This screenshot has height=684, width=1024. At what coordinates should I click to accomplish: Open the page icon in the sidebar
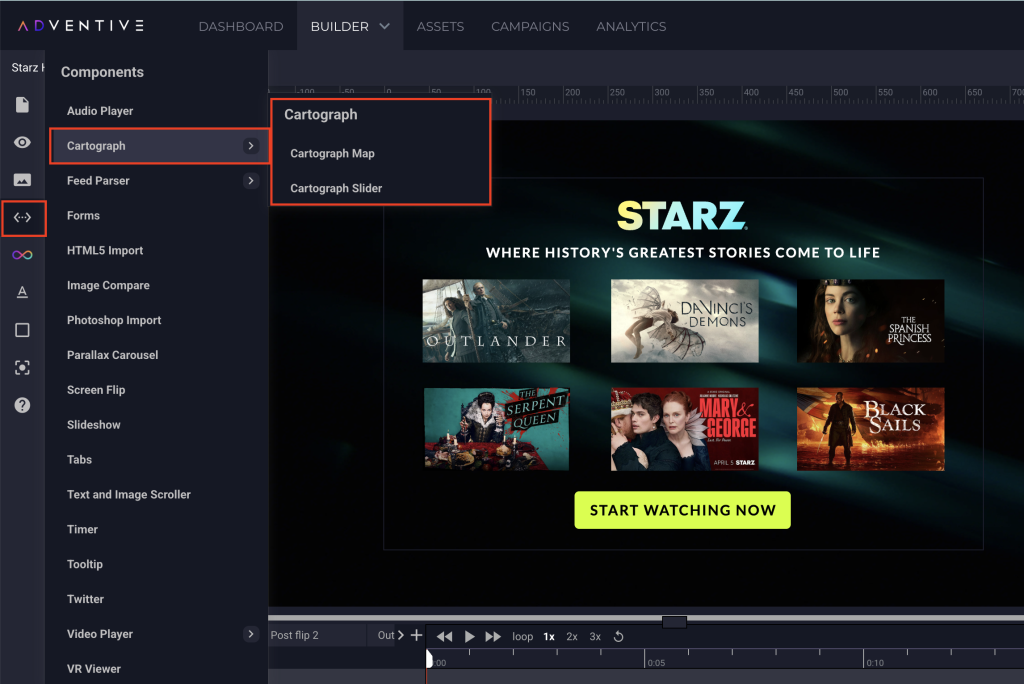[x=22, y=105]
